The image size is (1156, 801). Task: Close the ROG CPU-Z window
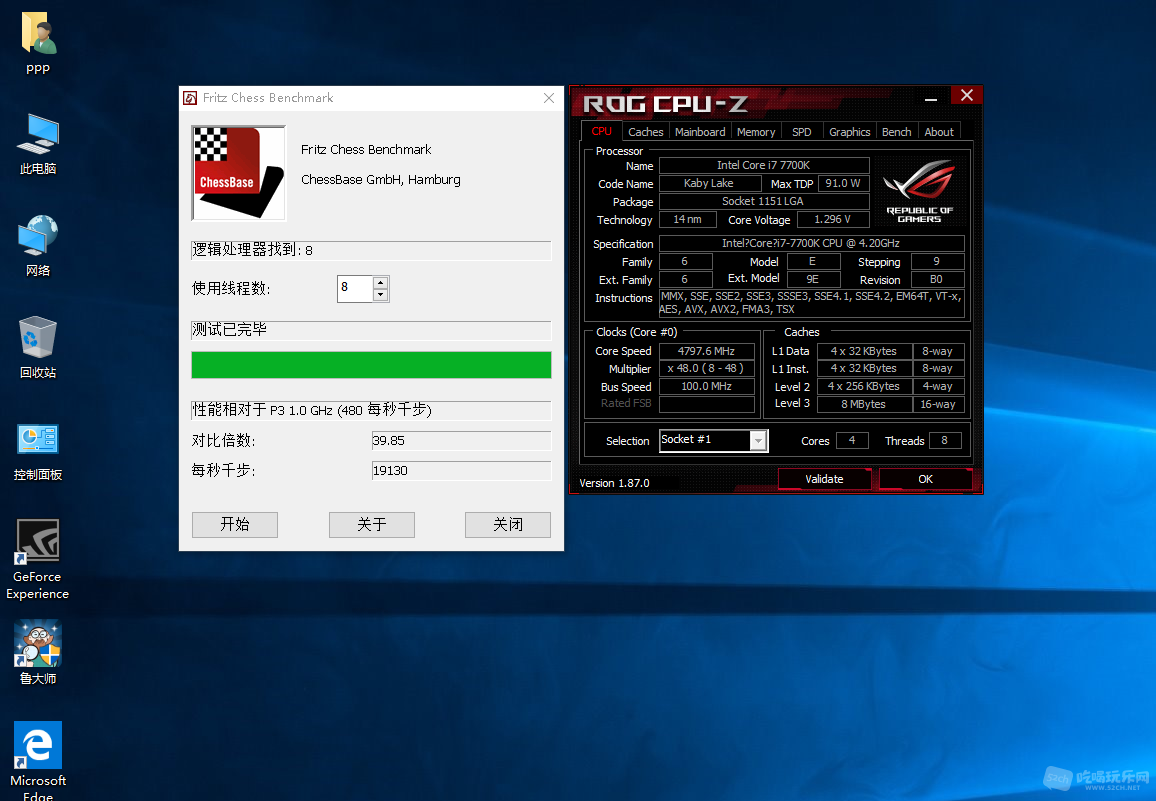[x=967, y=95]
